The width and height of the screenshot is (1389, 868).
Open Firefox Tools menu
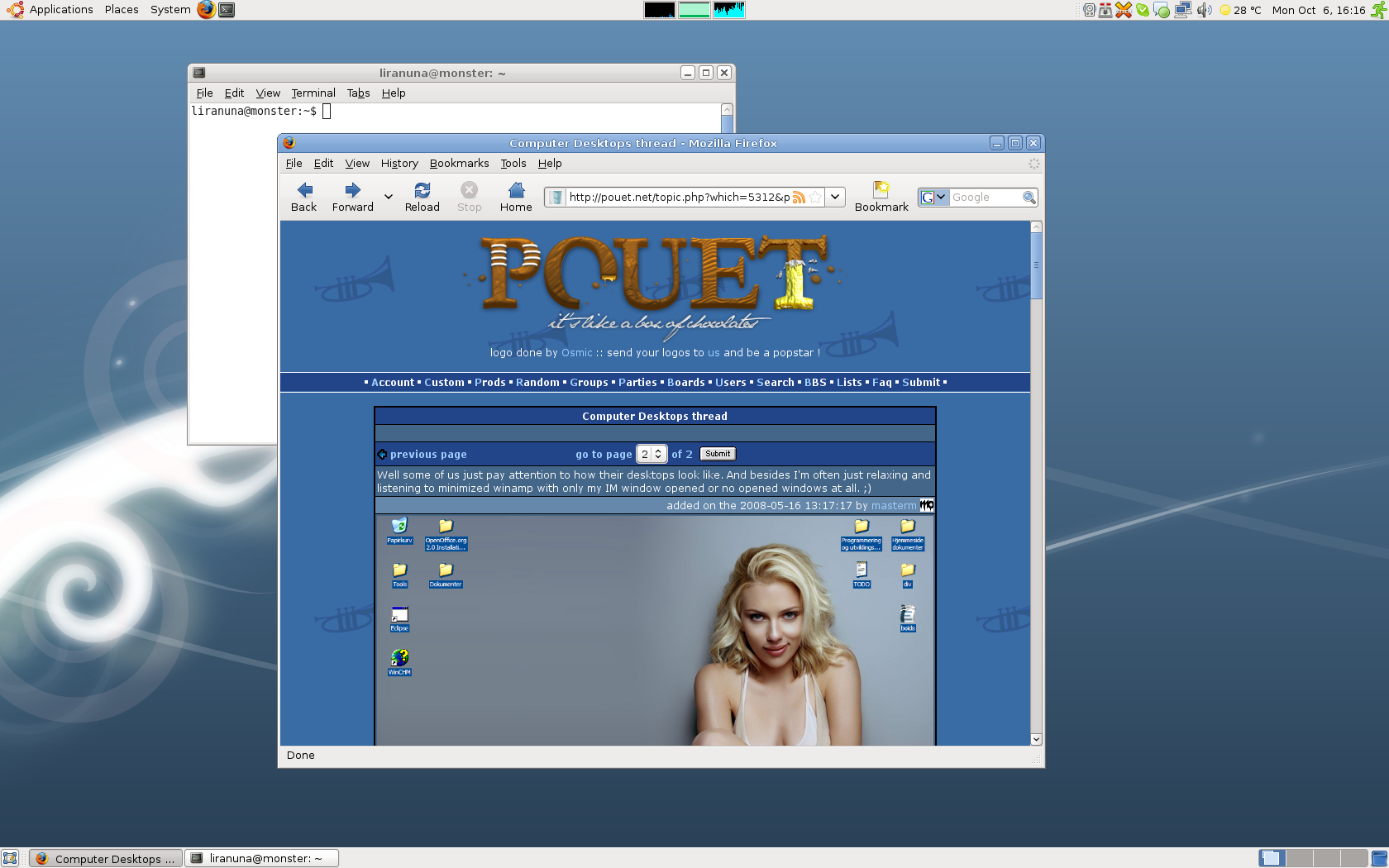click(x=513, y=163)
